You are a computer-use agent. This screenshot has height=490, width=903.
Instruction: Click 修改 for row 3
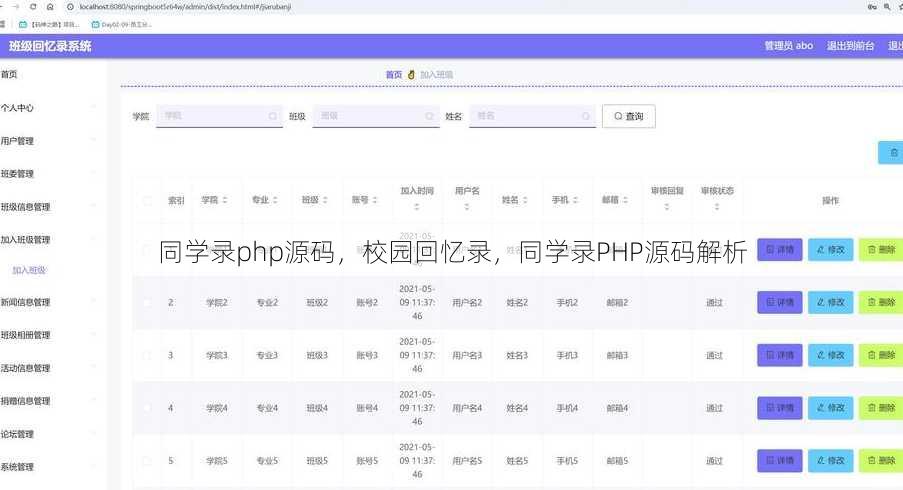pos(830,355)
